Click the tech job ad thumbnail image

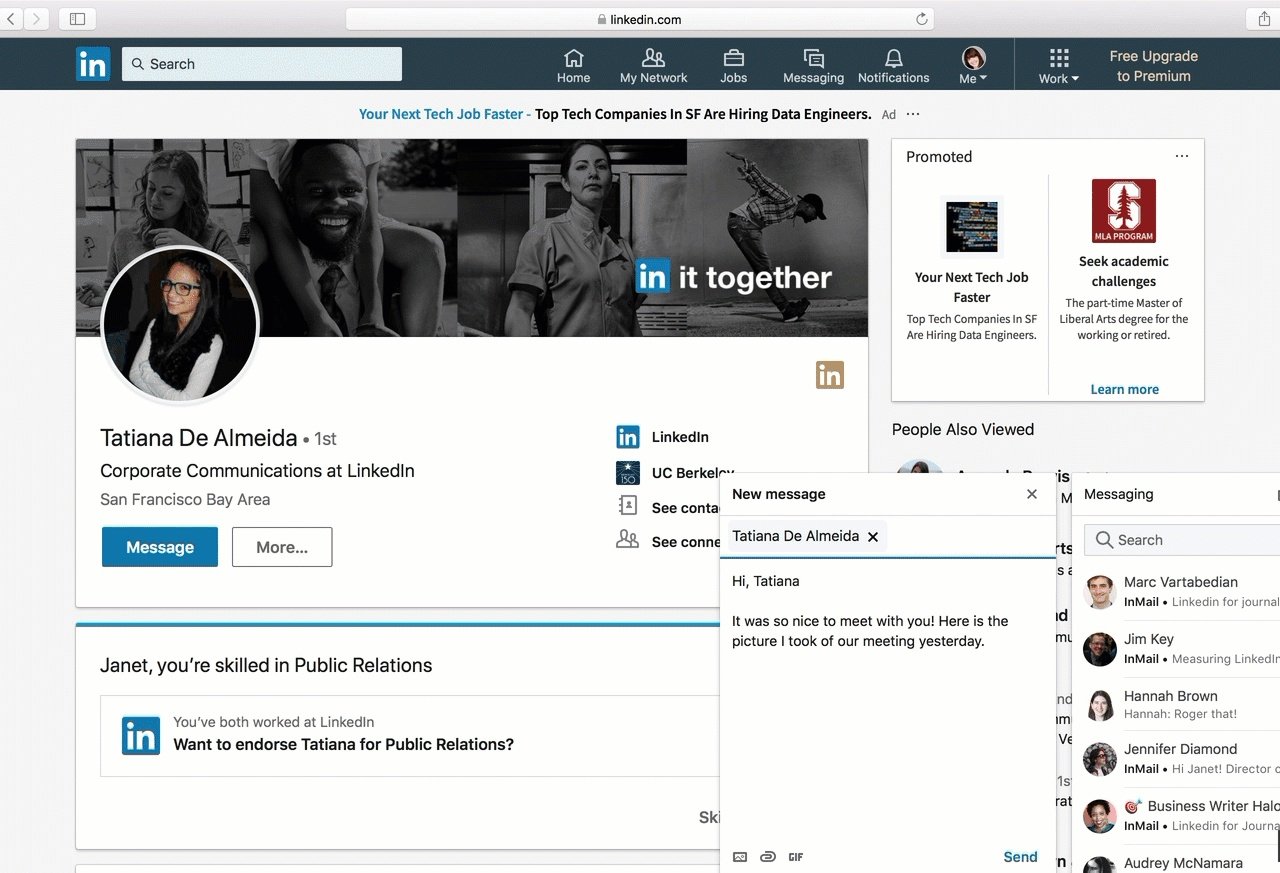pos(972,227)
